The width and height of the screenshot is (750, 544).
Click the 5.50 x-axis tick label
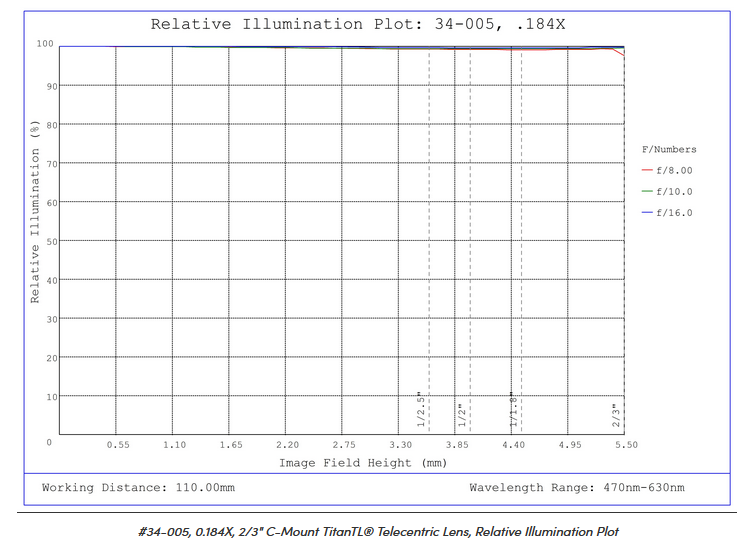click(626, 444)
